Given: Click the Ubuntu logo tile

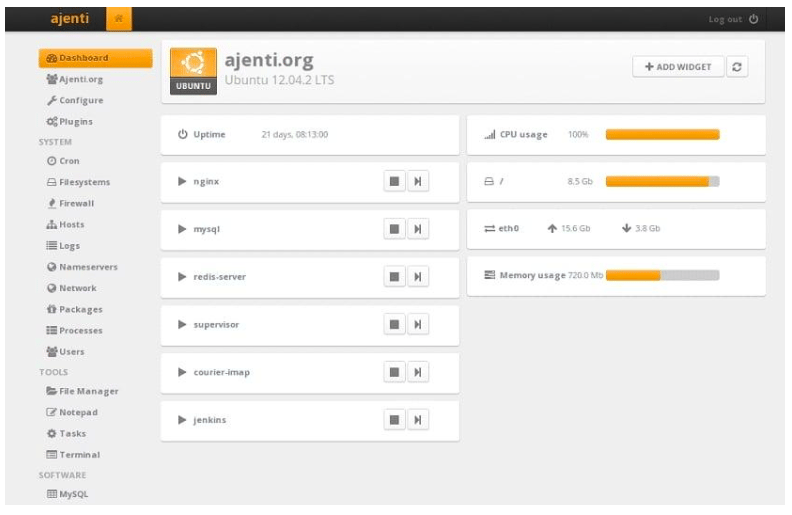Looking at the screenshot, I should click(193, 71).
